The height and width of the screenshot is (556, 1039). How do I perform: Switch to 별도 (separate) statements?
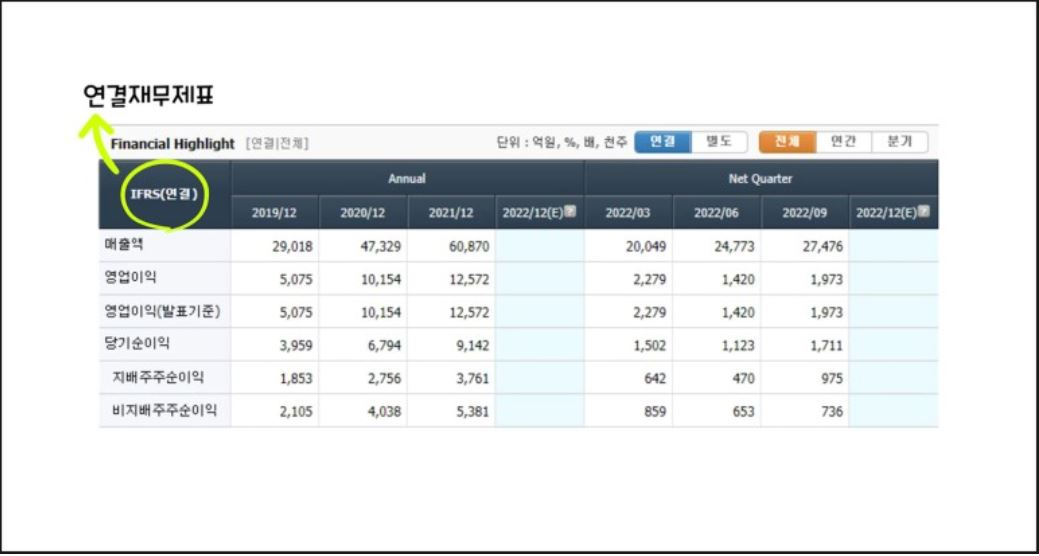click(719, 142)
